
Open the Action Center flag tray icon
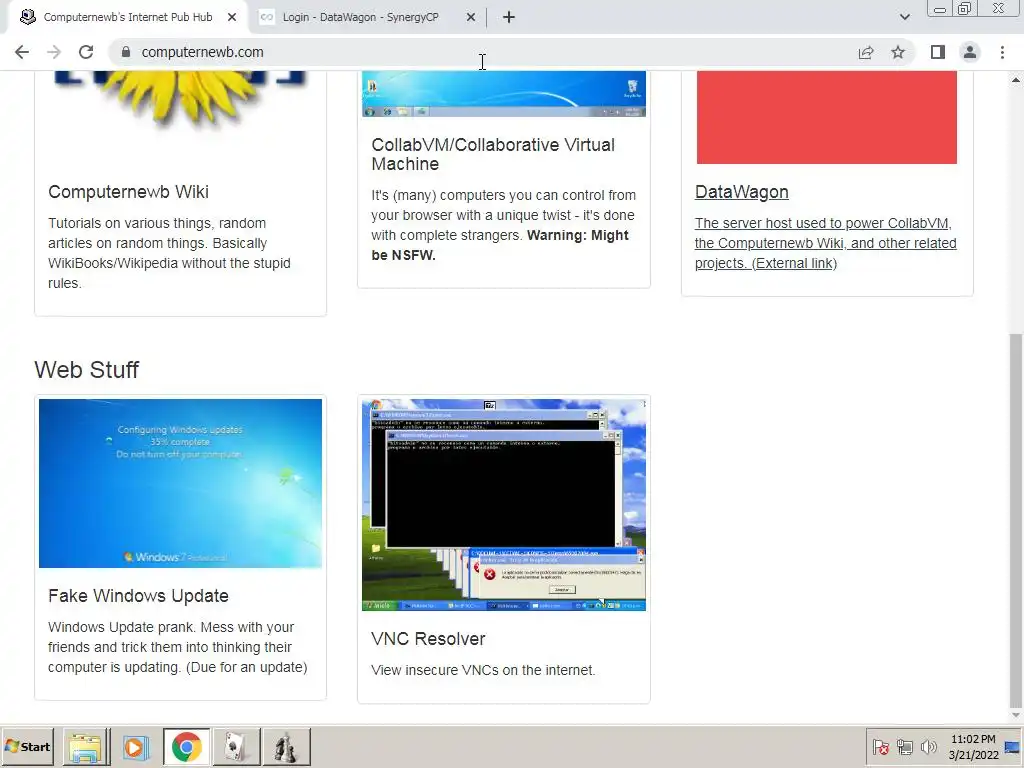(880, 746)
